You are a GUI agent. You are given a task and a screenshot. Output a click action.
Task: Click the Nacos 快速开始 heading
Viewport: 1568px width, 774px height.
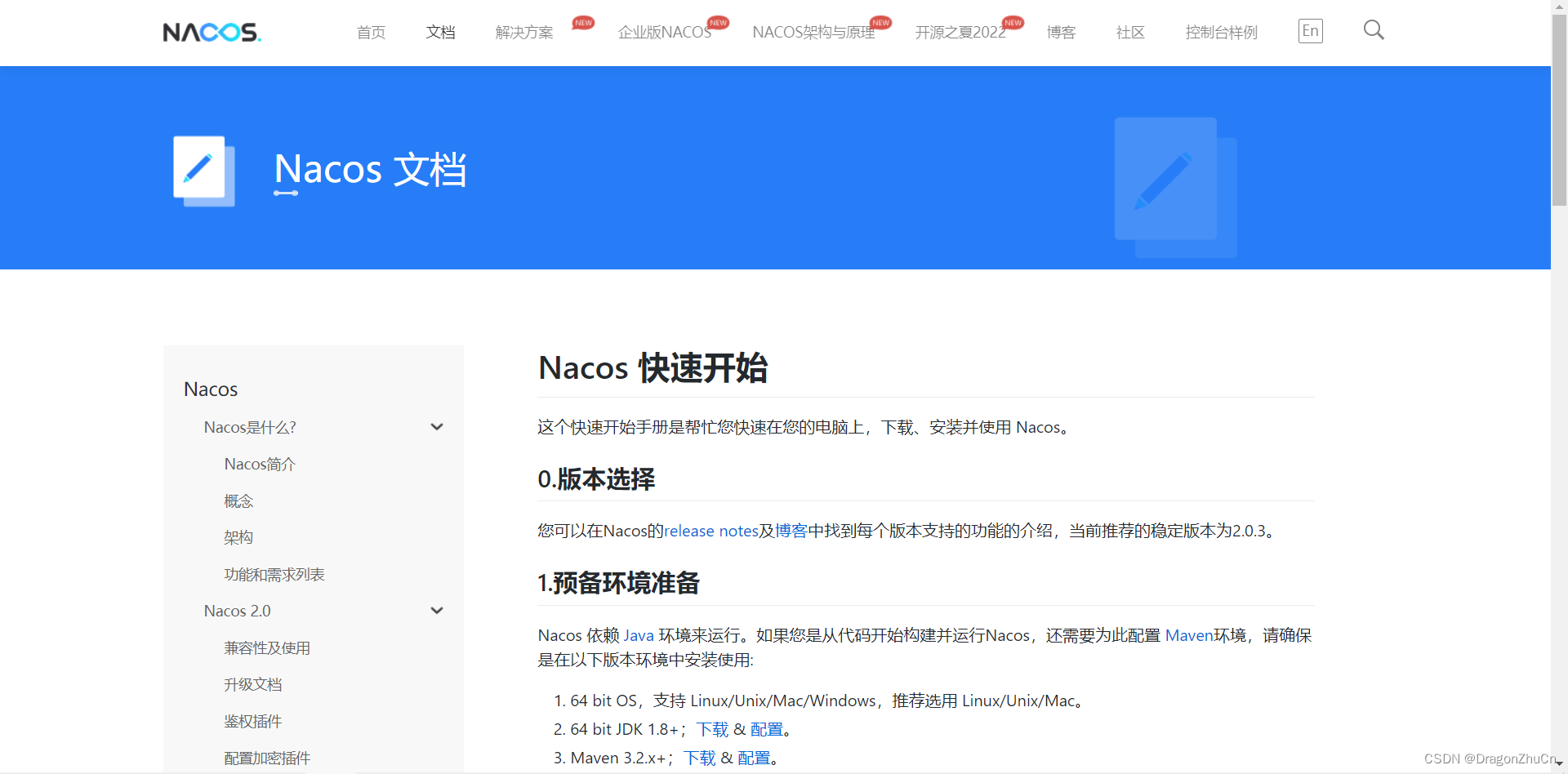[653, 368]
